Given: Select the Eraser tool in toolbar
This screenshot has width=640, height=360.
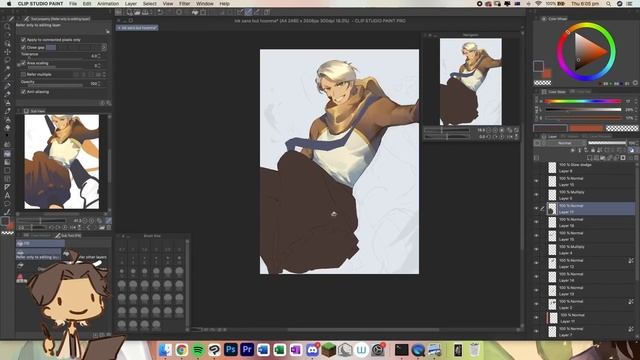Looking at the screenshot, I should click(x=7, y=128).
